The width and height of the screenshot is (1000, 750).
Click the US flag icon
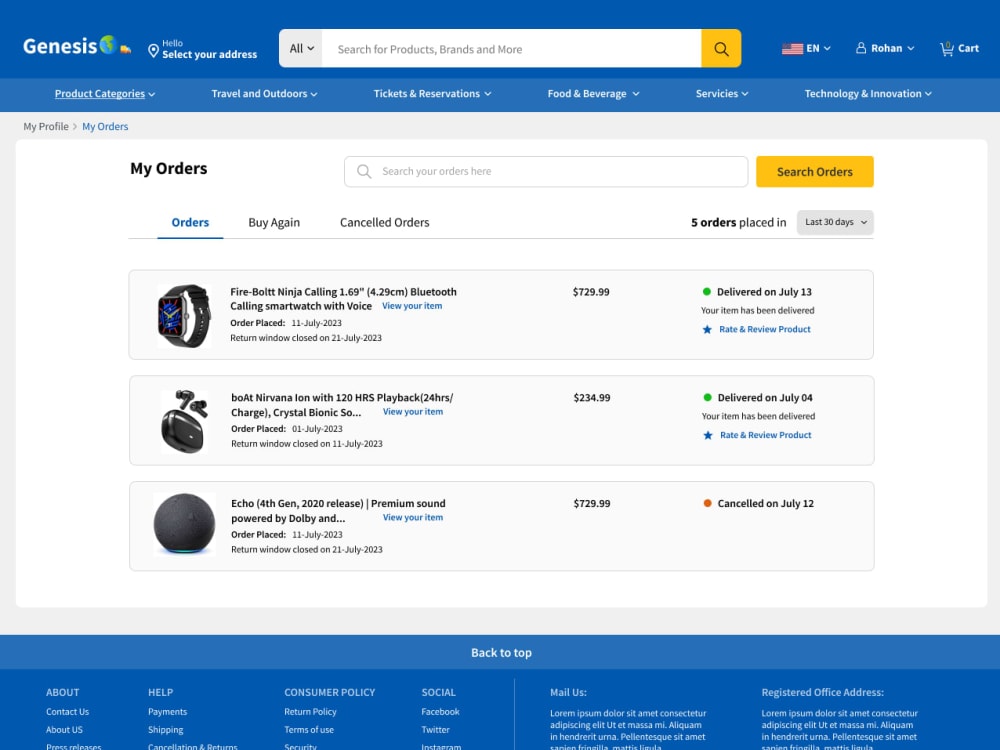[x=792, y=48]
